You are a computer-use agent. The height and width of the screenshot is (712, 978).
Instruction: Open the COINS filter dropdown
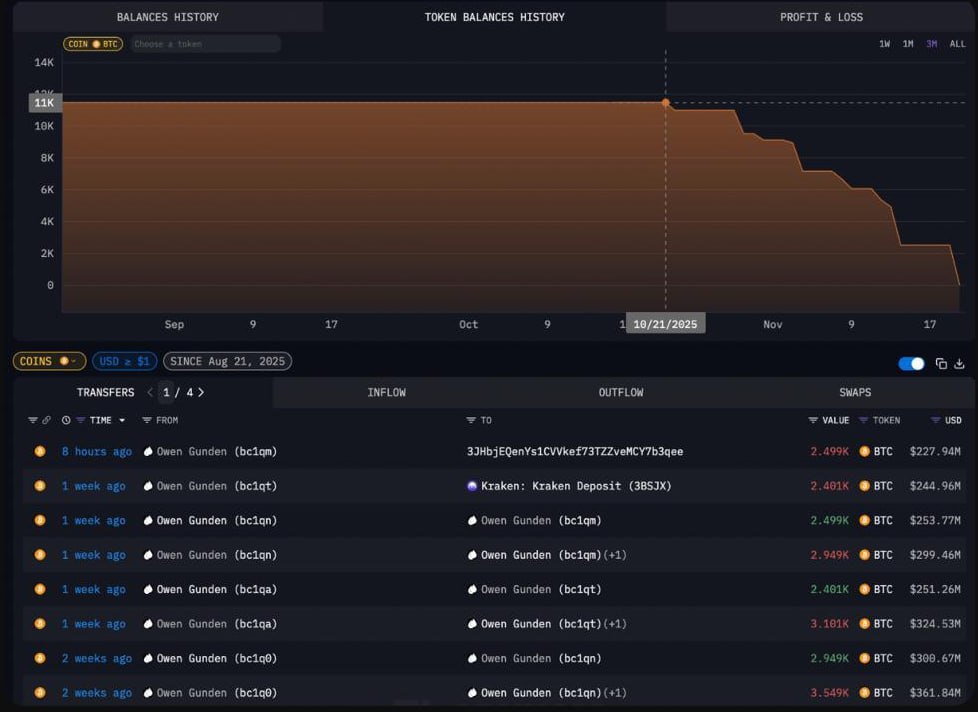[x=48, y=361]
